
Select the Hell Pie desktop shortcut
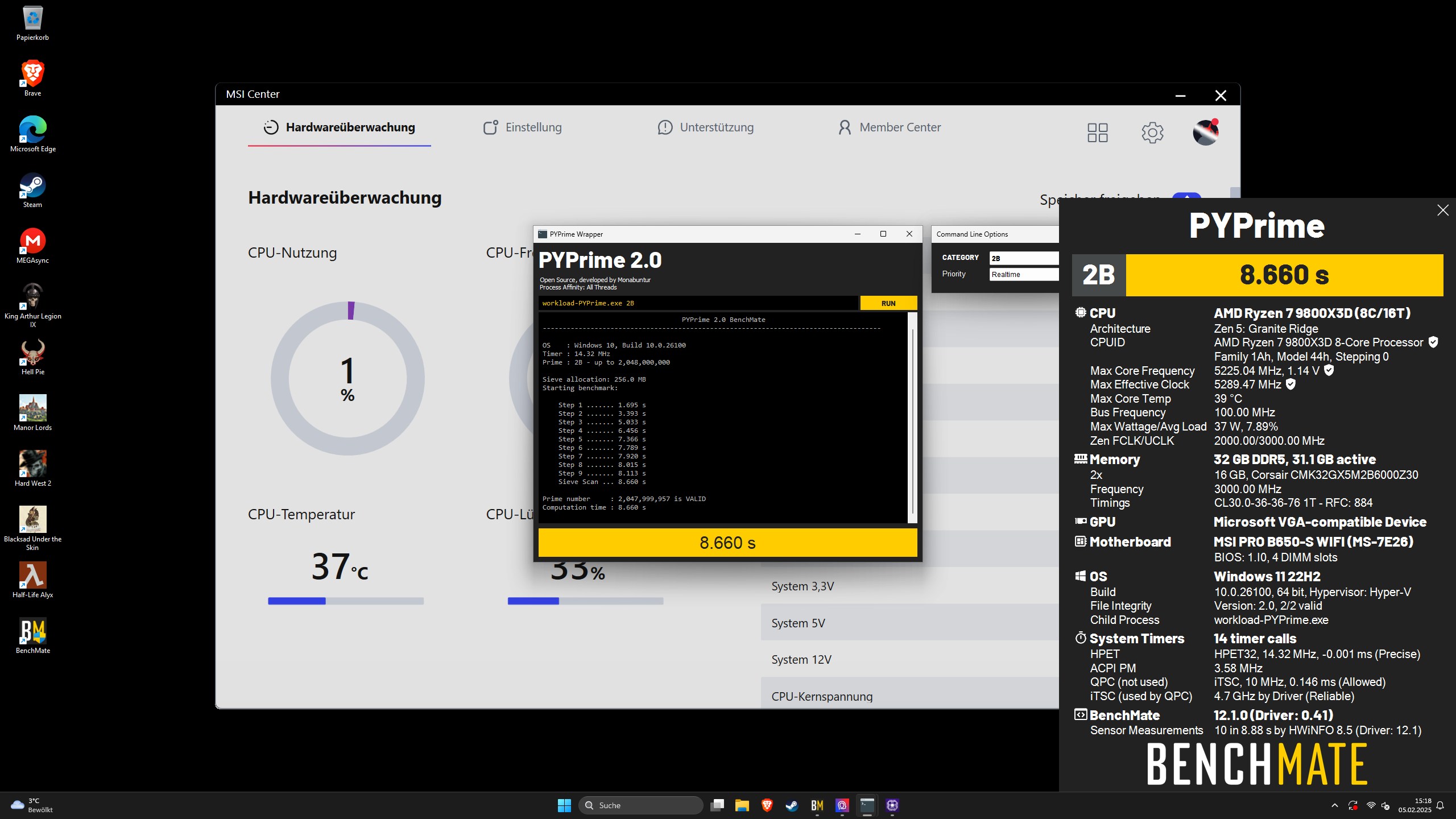coord(32,357)
